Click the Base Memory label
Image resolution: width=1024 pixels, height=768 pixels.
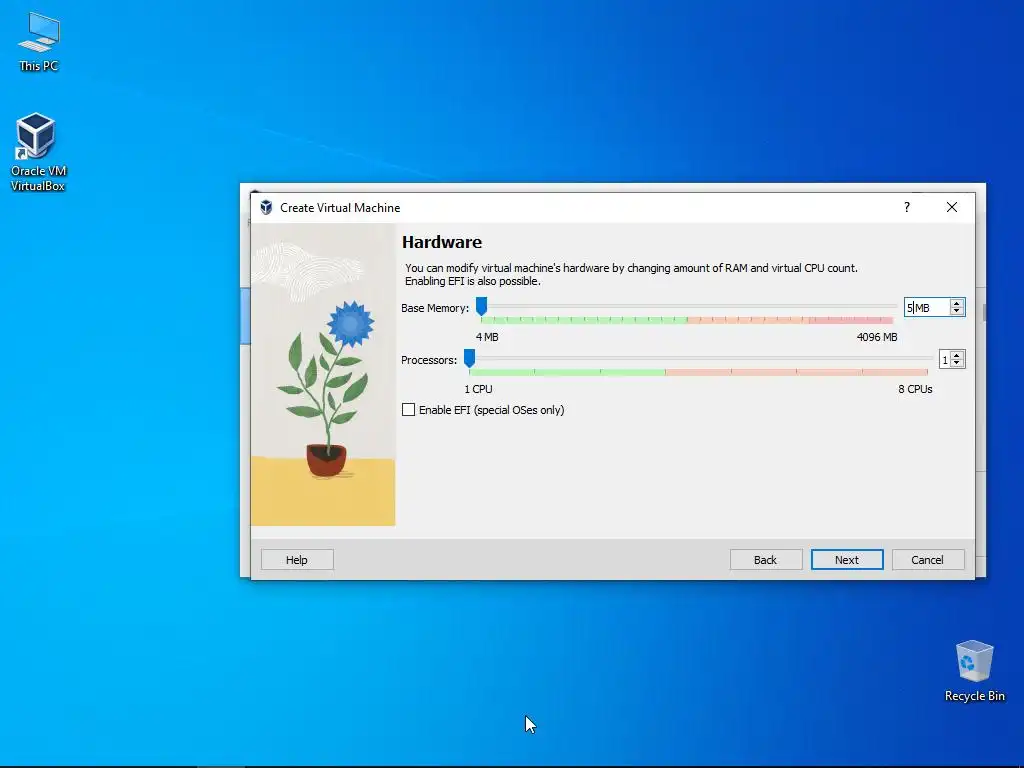[x=435, y=308]
